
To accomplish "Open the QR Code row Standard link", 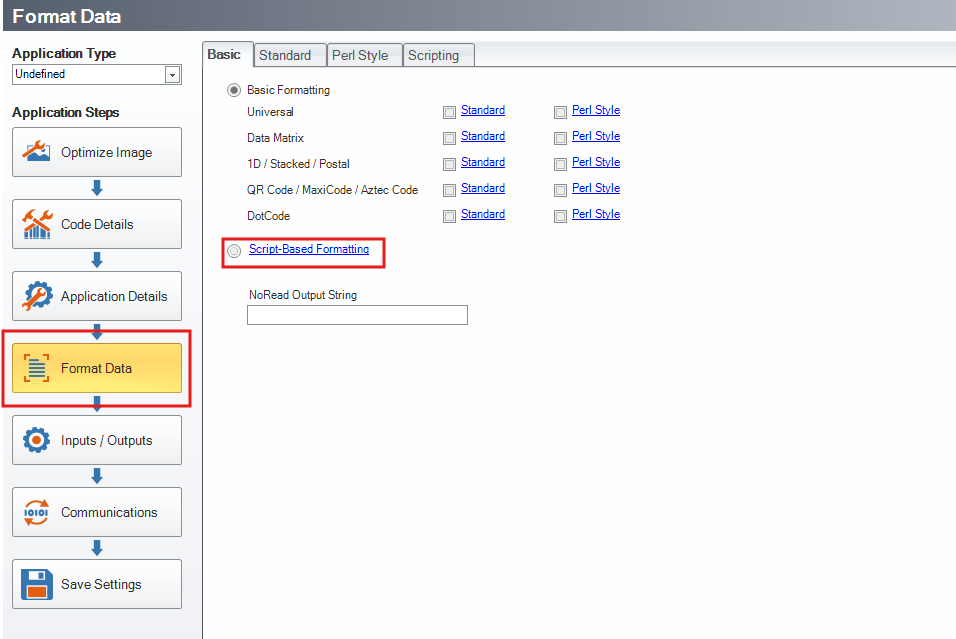I will point(483,188).
